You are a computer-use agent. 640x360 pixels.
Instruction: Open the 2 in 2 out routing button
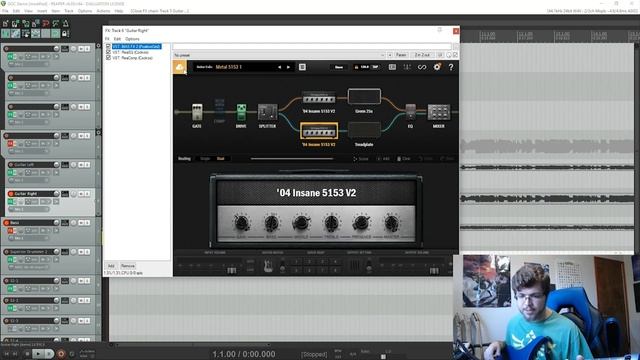point(422,55)
